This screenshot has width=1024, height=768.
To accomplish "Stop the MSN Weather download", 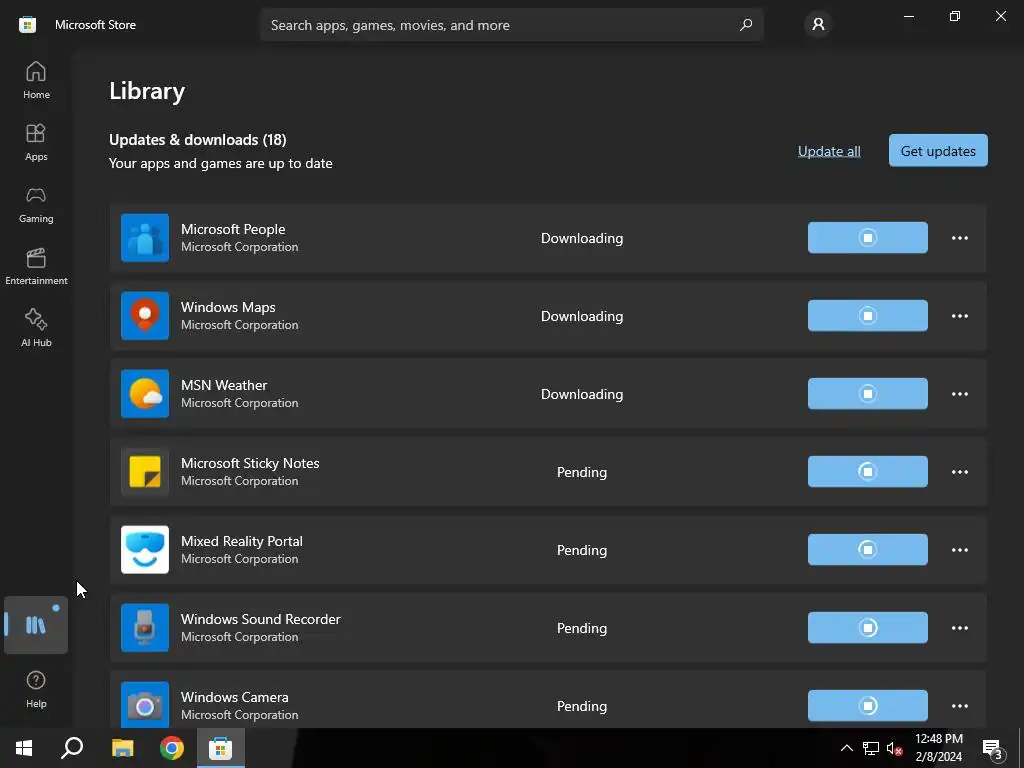I will pyautogui.click(x=867, y=394).
